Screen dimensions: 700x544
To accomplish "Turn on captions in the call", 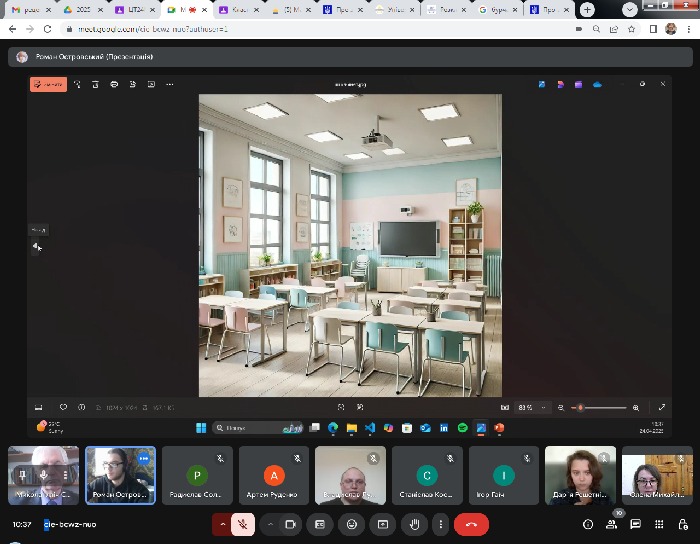I will point(320,524).
